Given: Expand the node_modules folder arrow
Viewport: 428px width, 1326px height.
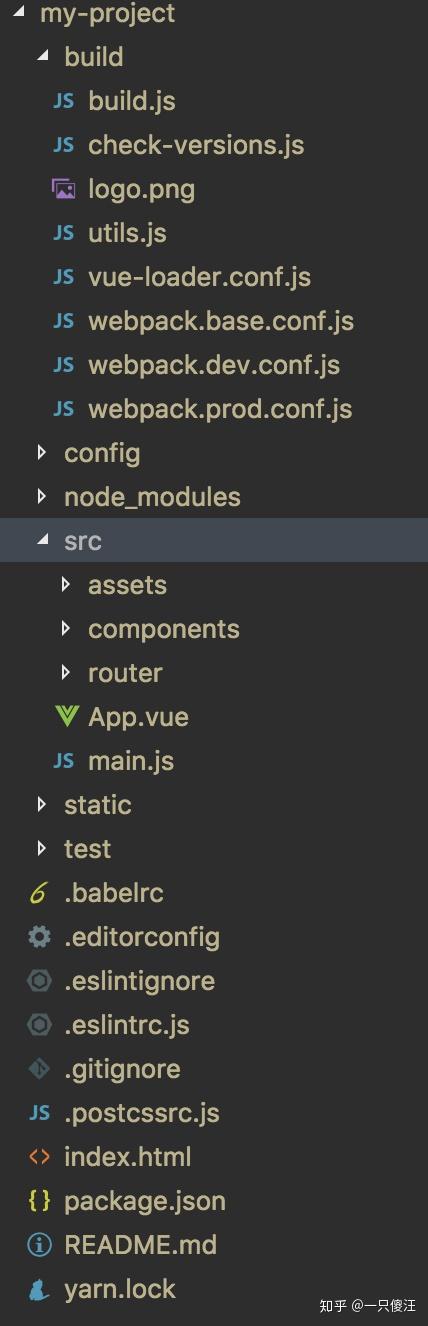Looking at the screenshot, I should (x=41, y=496).
